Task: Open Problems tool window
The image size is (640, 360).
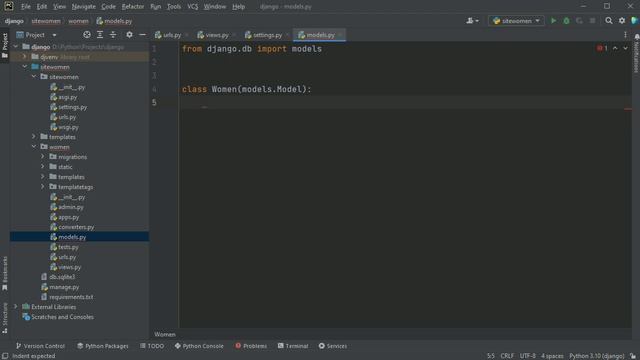Action: [x=251, y=346]
